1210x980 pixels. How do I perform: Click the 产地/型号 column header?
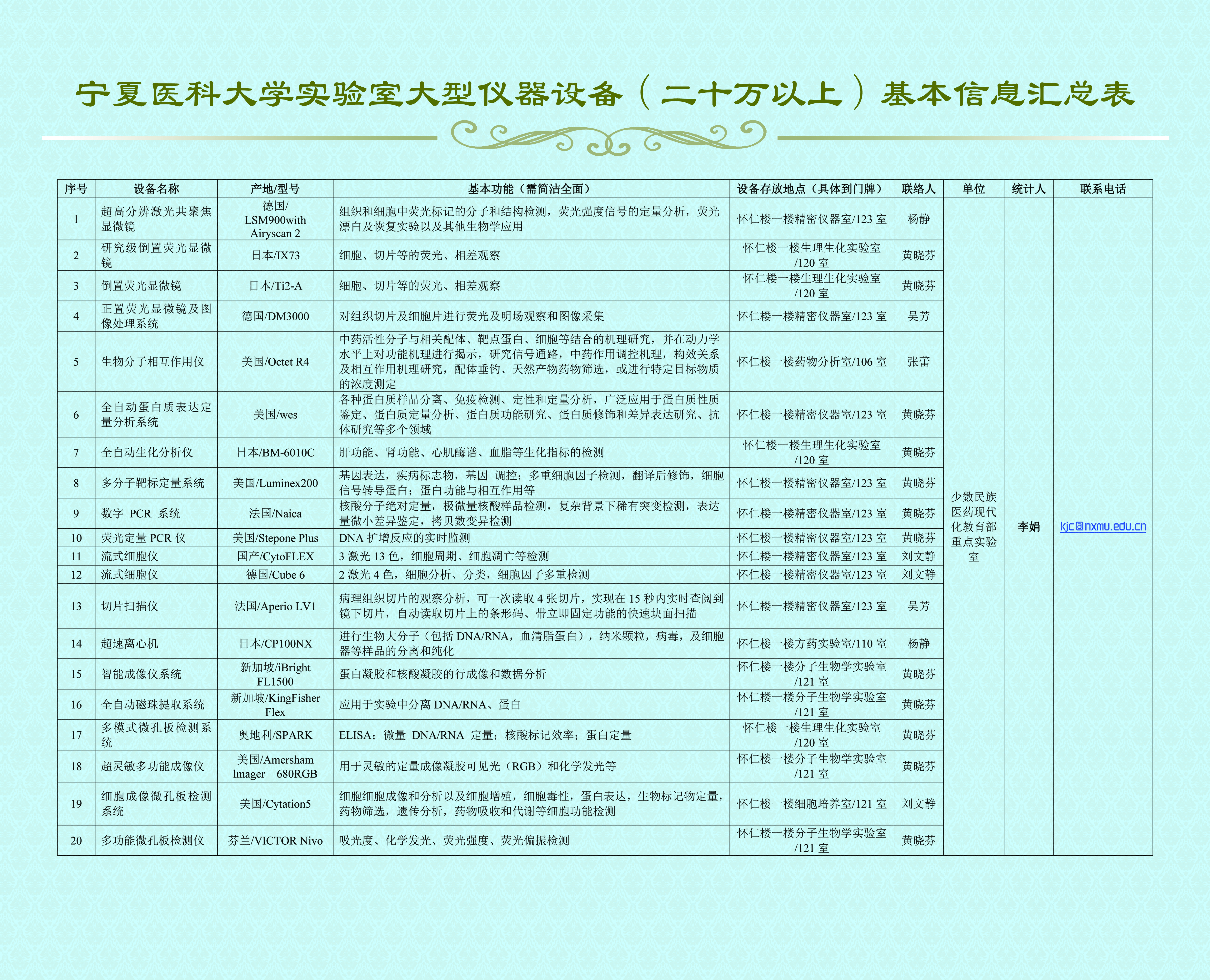point(275,189)
